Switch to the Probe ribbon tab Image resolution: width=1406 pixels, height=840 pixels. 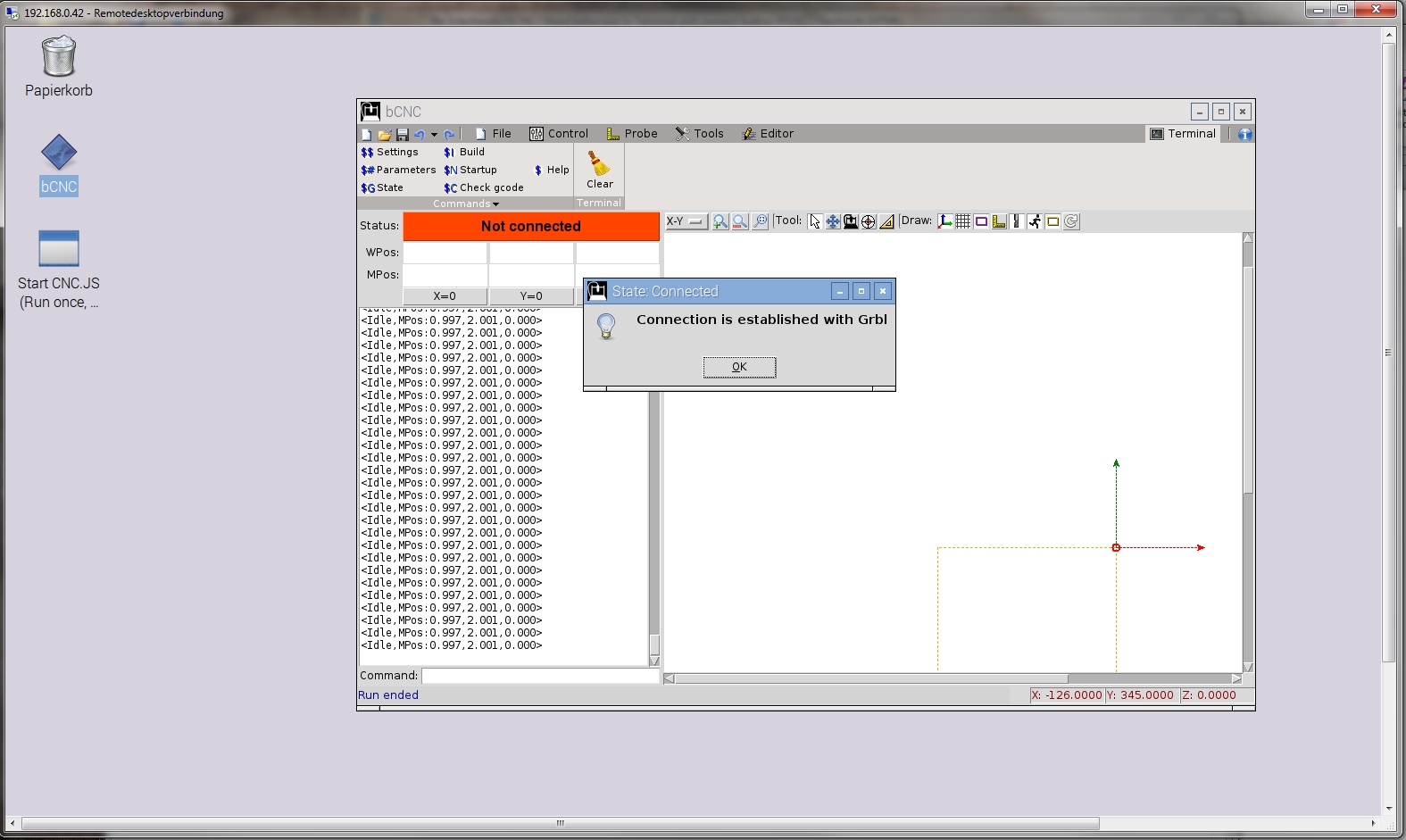[632, 134]
